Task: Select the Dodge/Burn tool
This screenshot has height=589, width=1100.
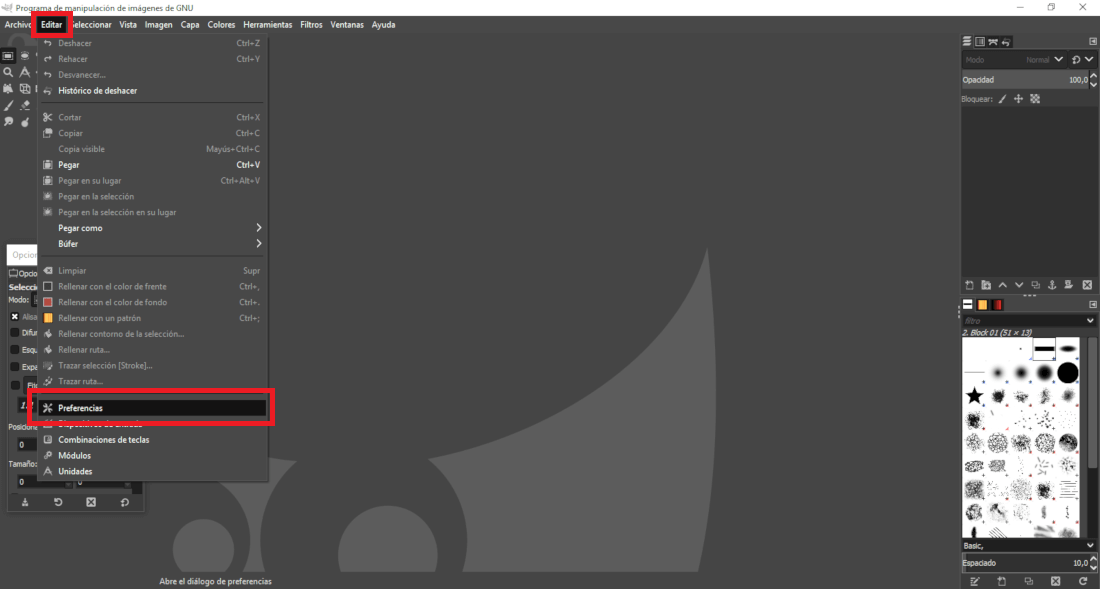Action: click(x=25, y=122)
